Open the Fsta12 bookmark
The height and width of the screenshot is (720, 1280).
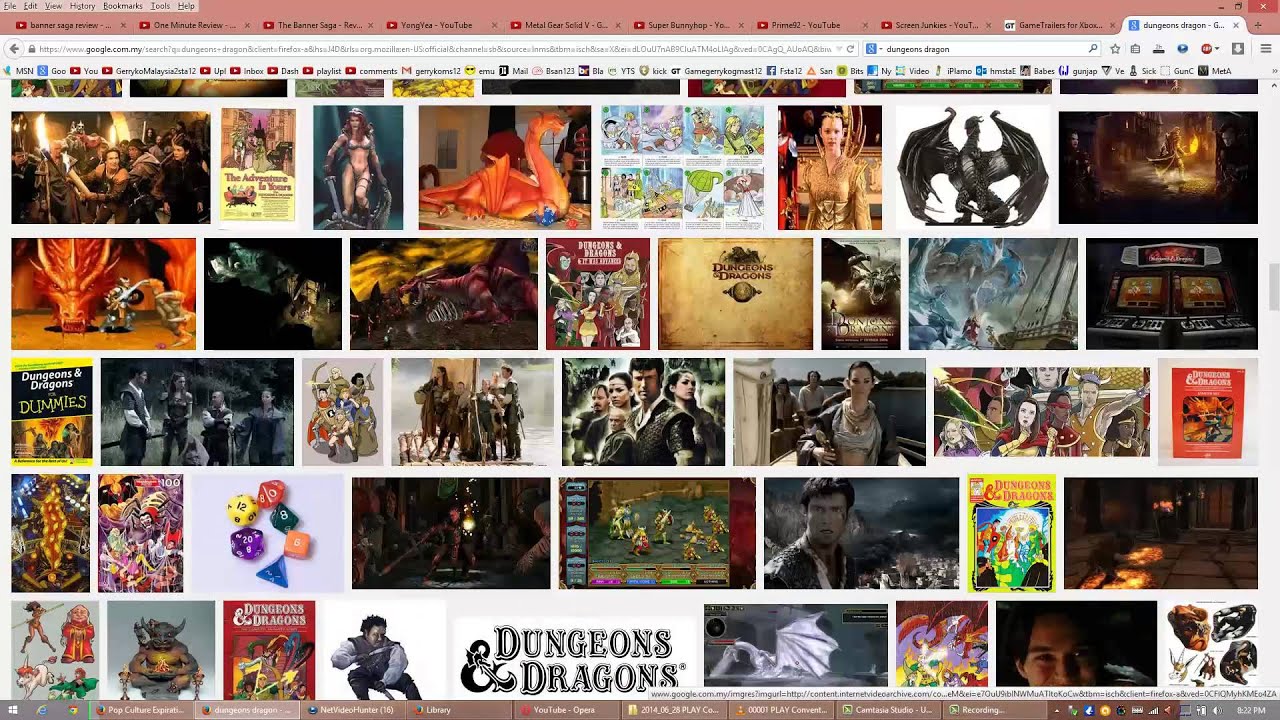(x=784, y=71)
